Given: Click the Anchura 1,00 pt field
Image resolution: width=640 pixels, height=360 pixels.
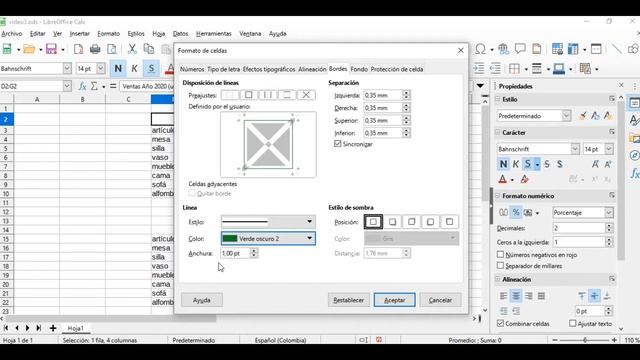Looking at the screenshot, I should point(236,253).
